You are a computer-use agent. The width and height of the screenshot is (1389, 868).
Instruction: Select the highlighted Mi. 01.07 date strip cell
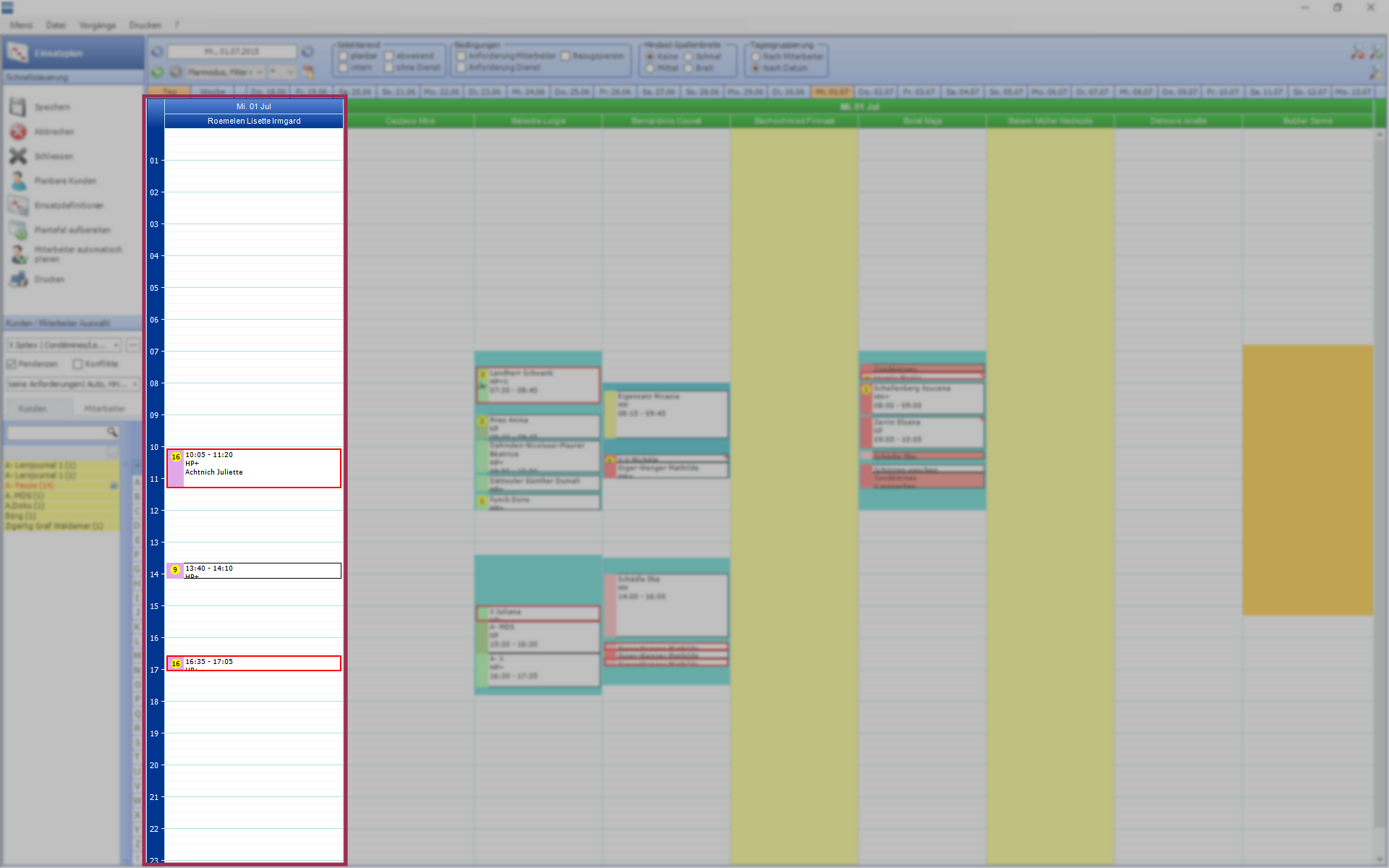coord(833,92)
